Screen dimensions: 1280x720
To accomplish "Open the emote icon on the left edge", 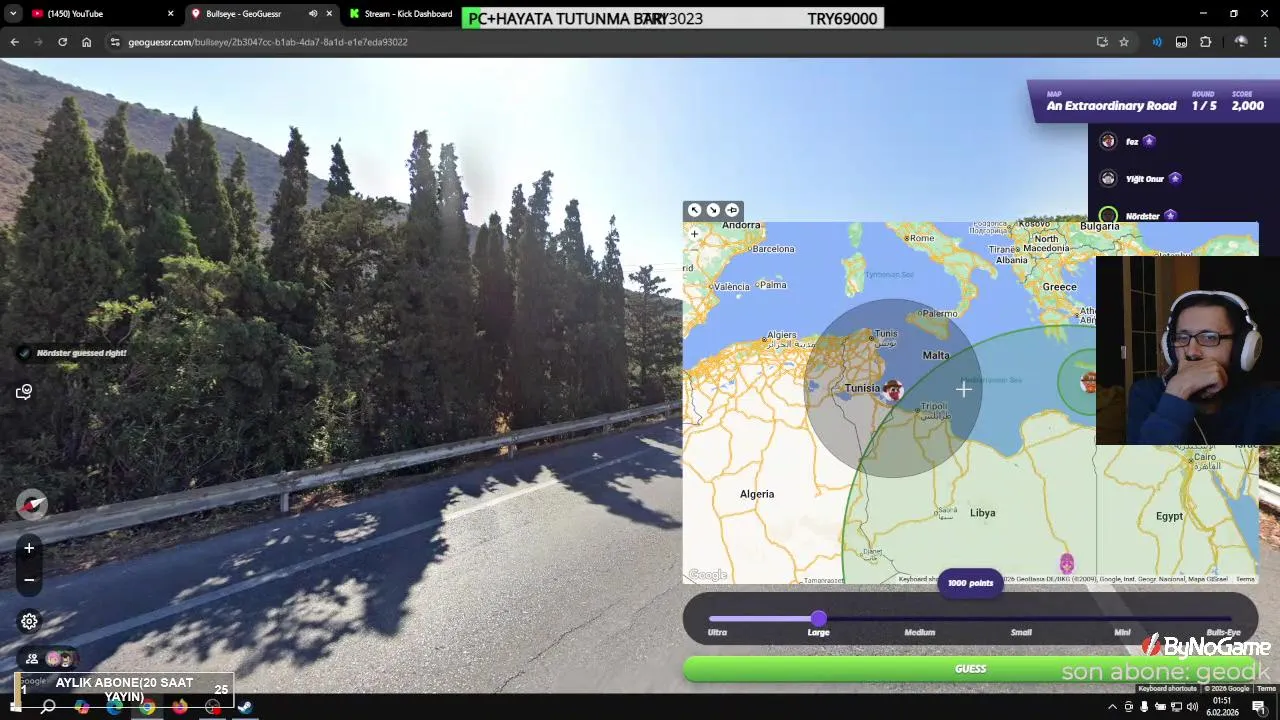I will pyautogui.click(x=24, y=392).
